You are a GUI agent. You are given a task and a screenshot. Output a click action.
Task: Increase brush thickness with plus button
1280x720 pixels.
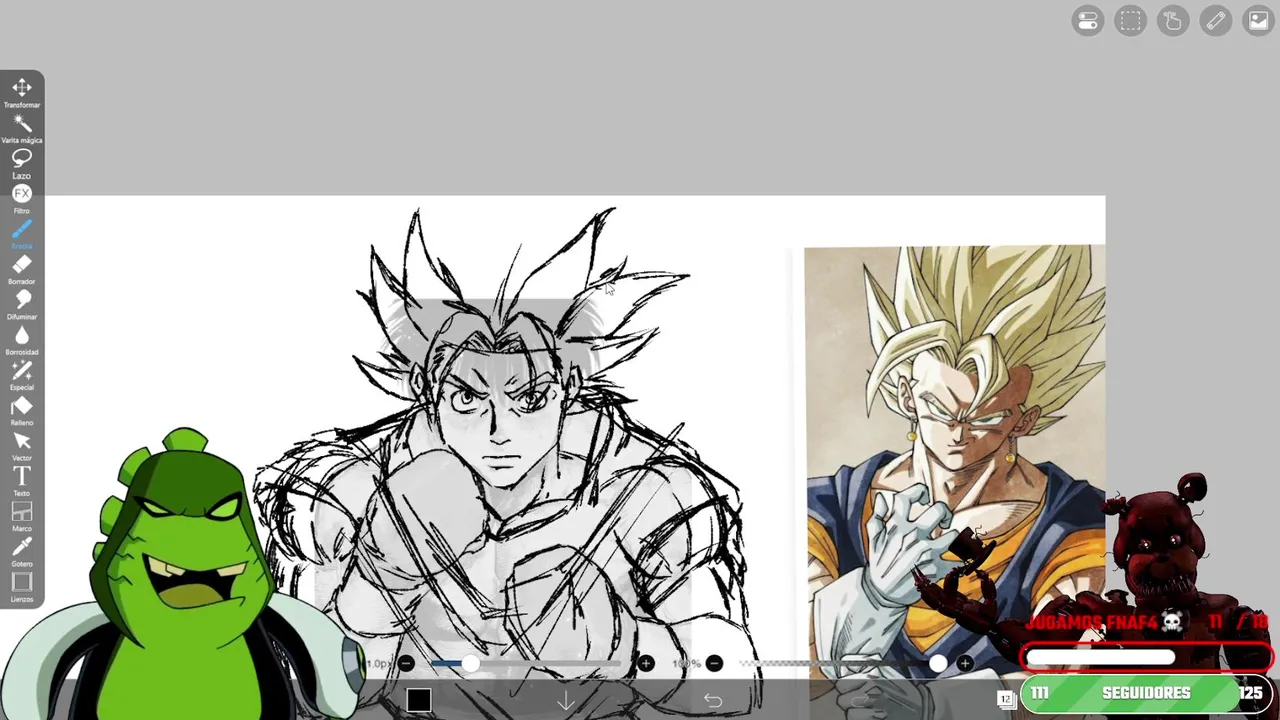click(x=646, y=663)
